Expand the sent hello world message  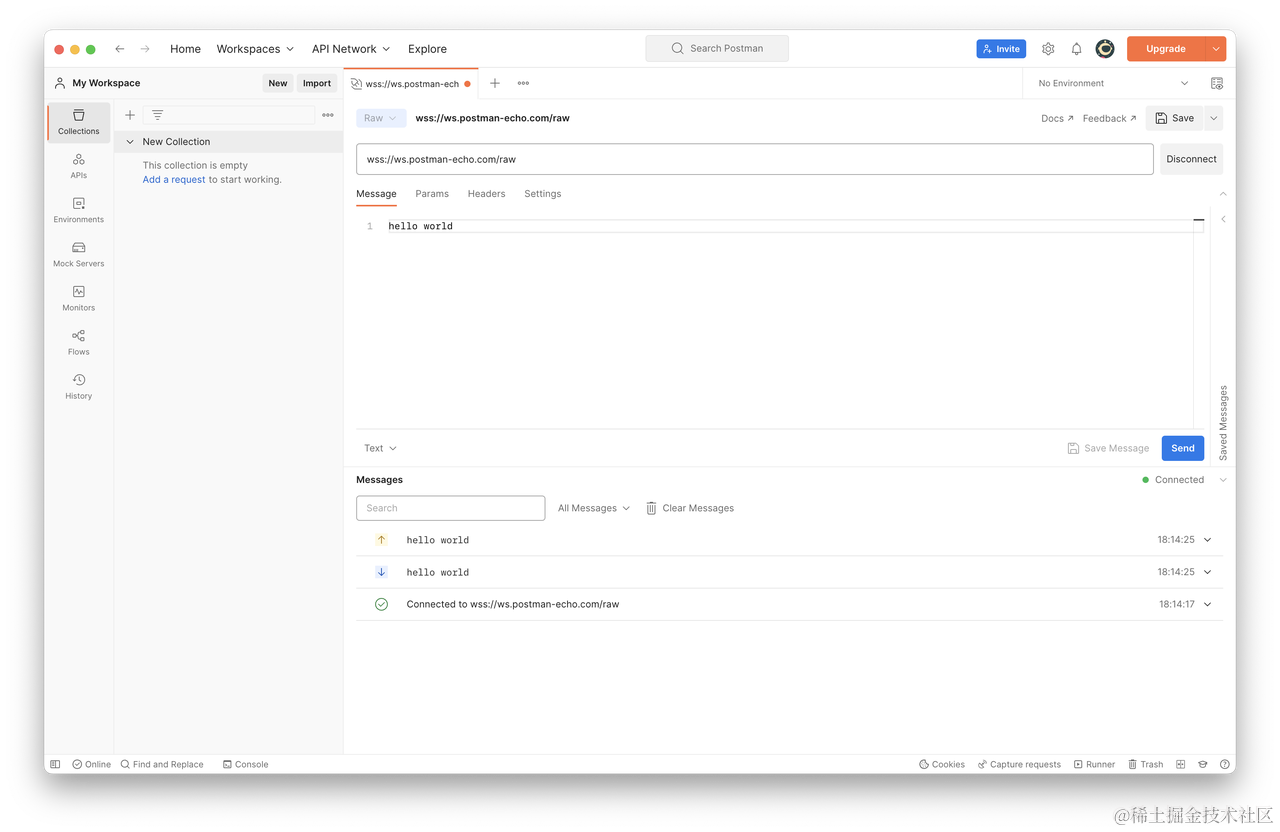[x=1208, y=540]
